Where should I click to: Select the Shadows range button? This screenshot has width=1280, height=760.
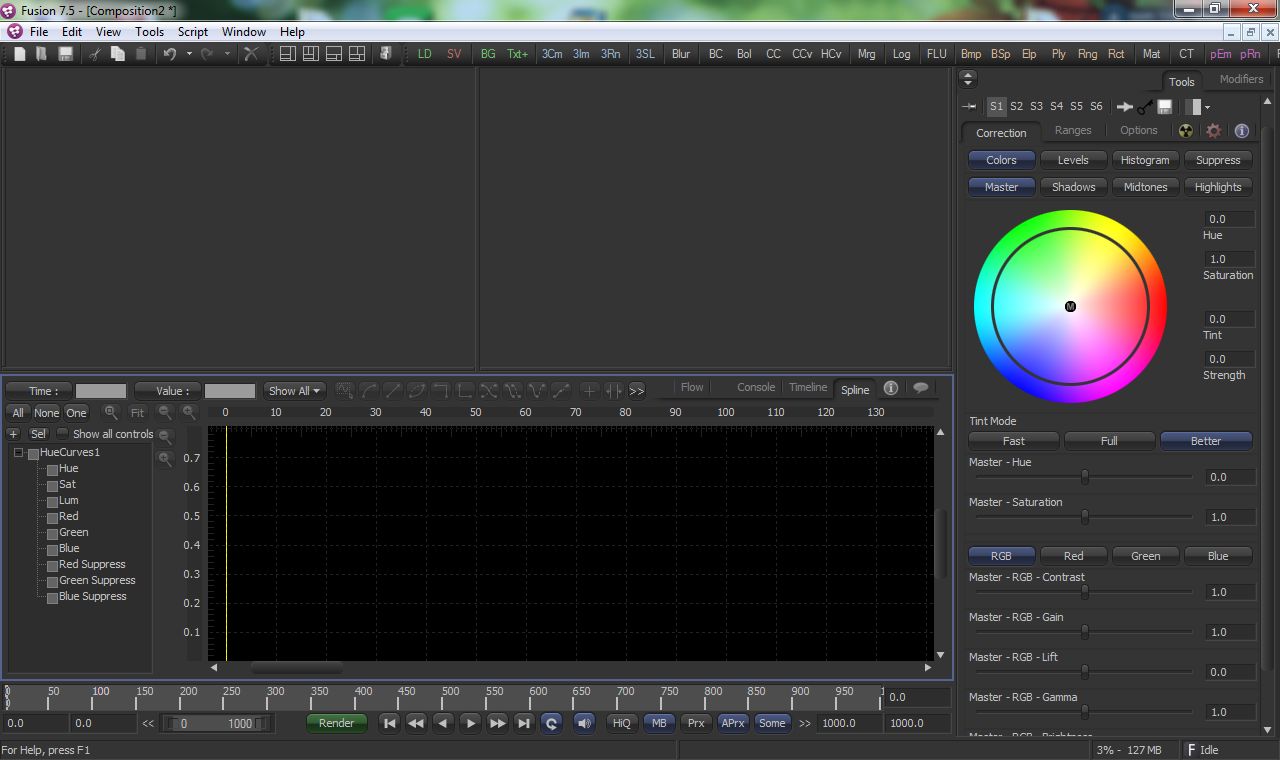(x=1073, y=187)
